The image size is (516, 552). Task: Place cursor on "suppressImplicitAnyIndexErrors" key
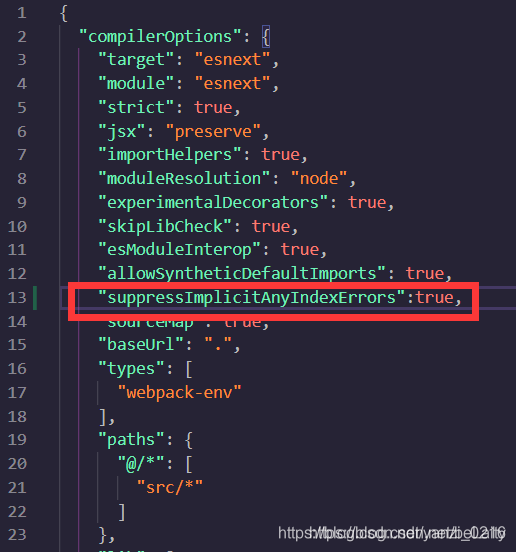click(x=252, y=298)
